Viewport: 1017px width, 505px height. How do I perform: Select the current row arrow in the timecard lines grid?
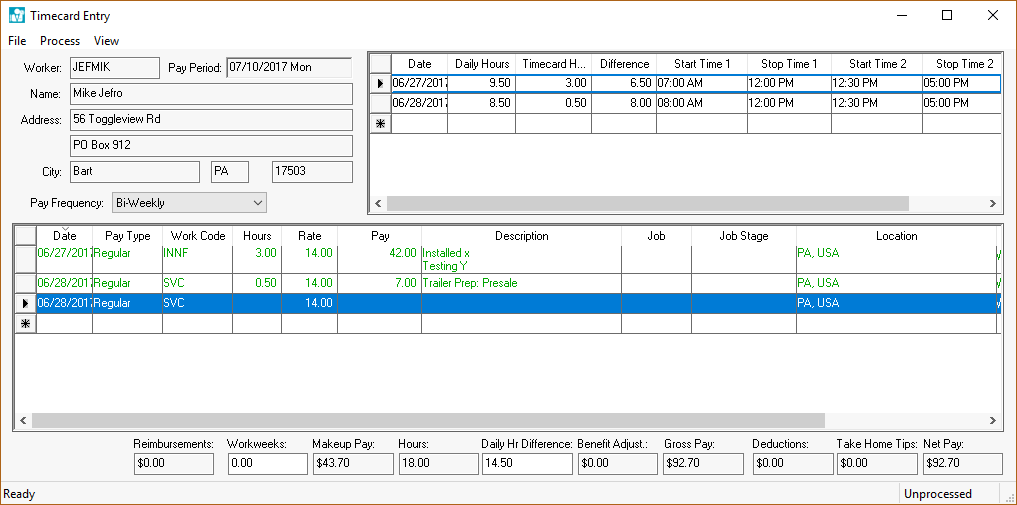[x=25, y=303]
